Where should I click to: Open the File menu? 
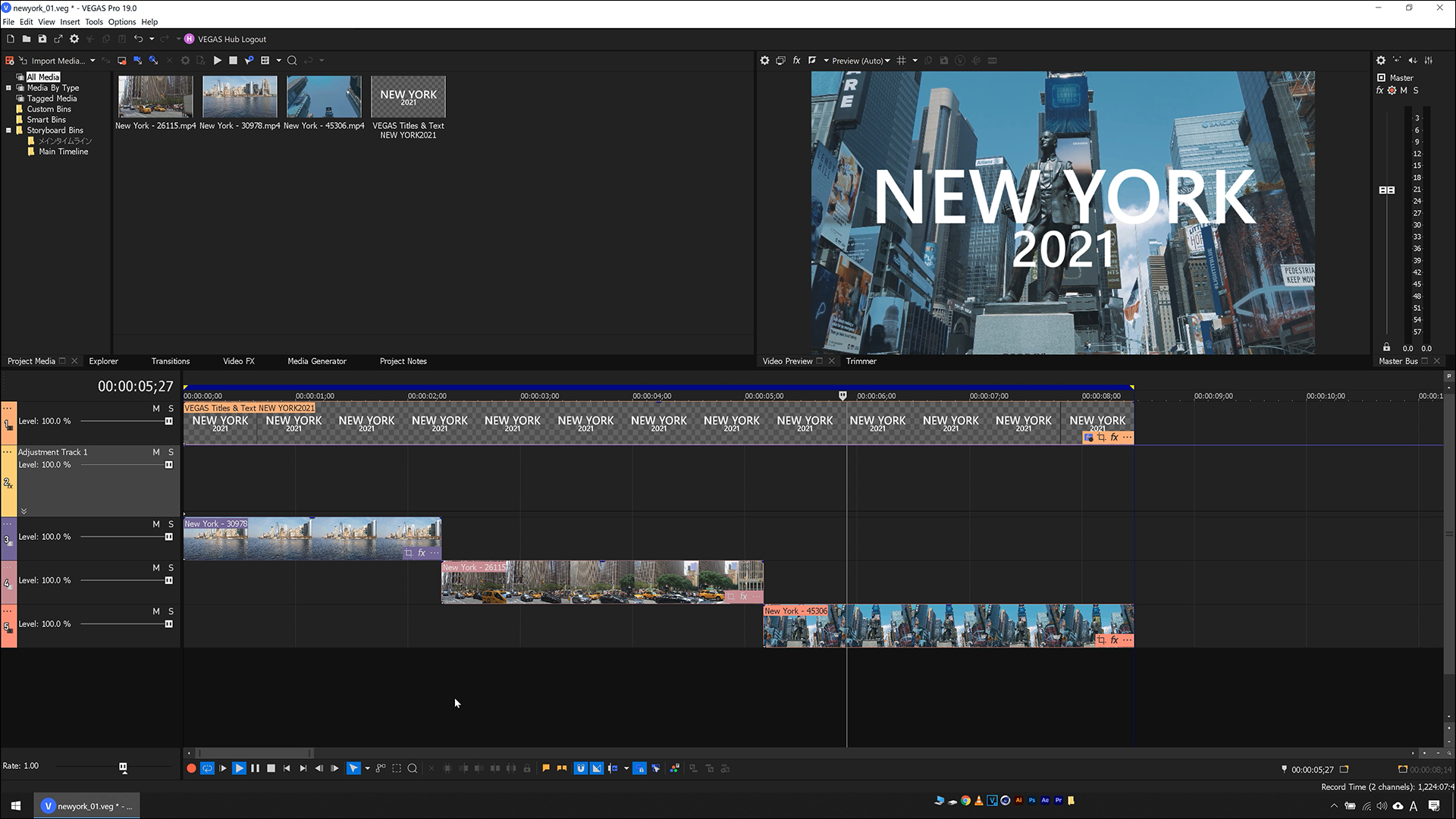pos(8,22)
